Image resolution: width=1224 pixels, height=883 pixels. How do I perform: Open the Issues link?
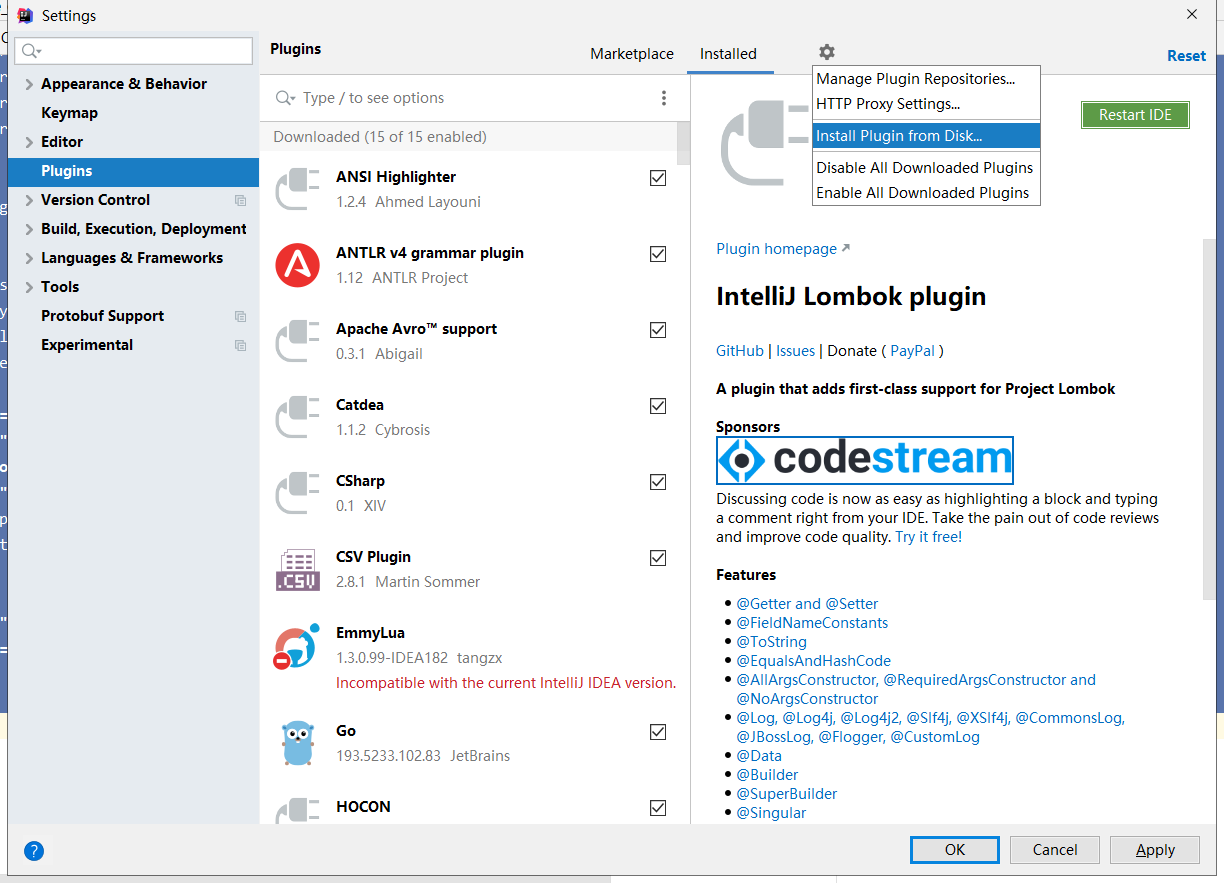point(796,351)
